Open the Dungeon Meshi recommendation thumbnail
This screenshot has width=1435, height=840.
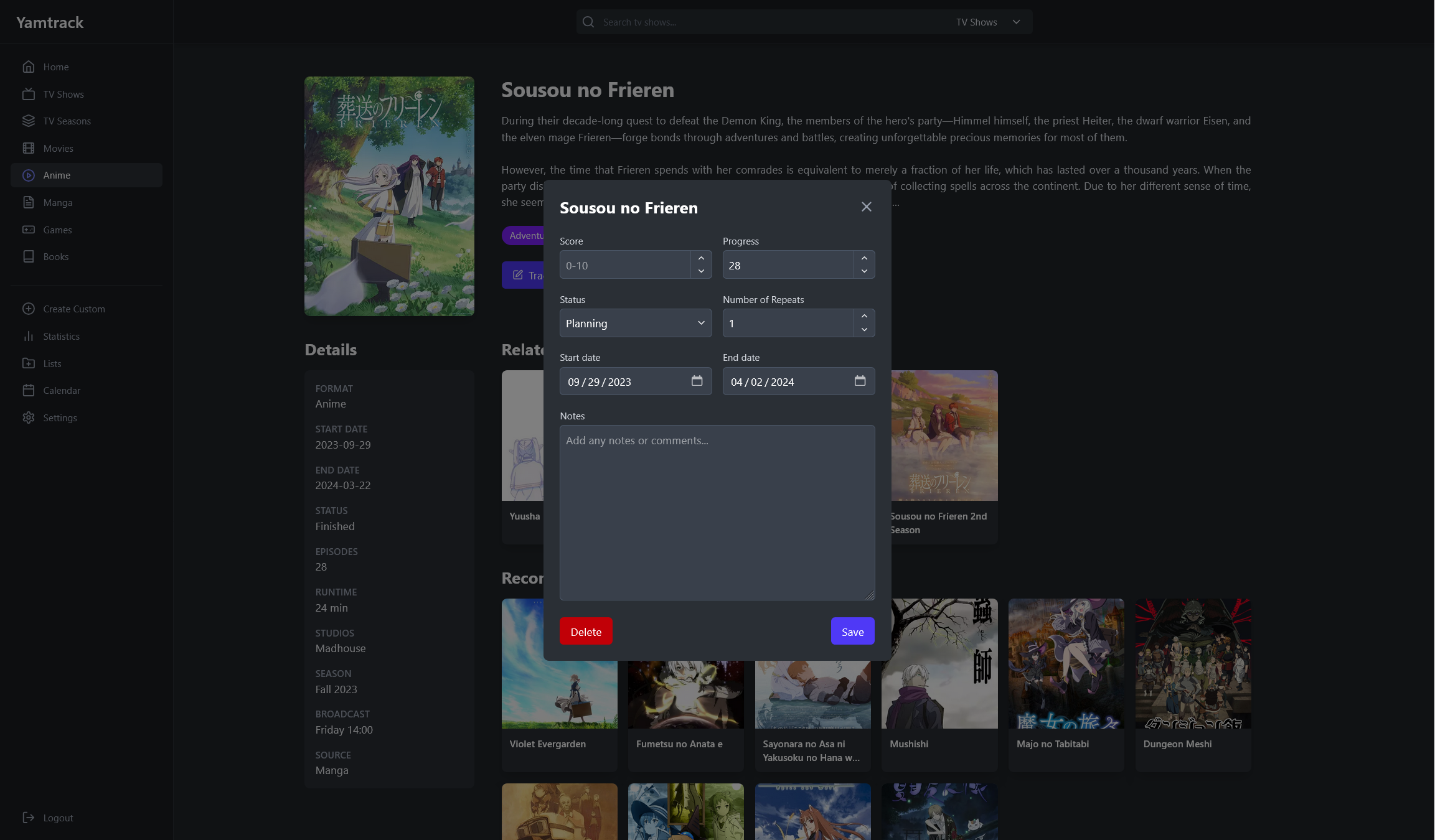(1192, 663)
